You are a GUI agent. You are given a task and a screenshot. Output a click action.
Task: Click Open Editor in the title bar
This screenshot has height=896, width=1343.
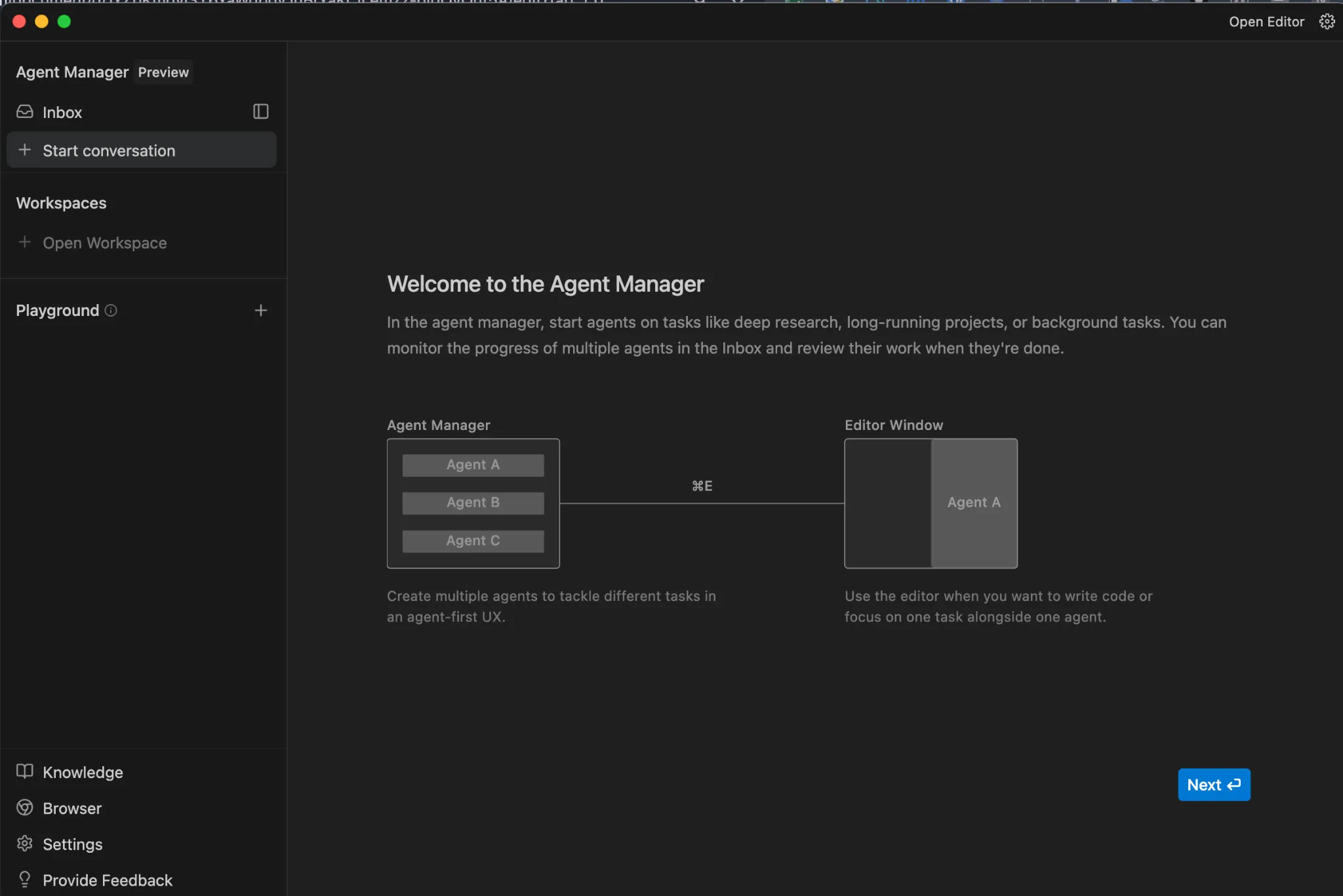pyautogui.click(x=1265, y=21)
